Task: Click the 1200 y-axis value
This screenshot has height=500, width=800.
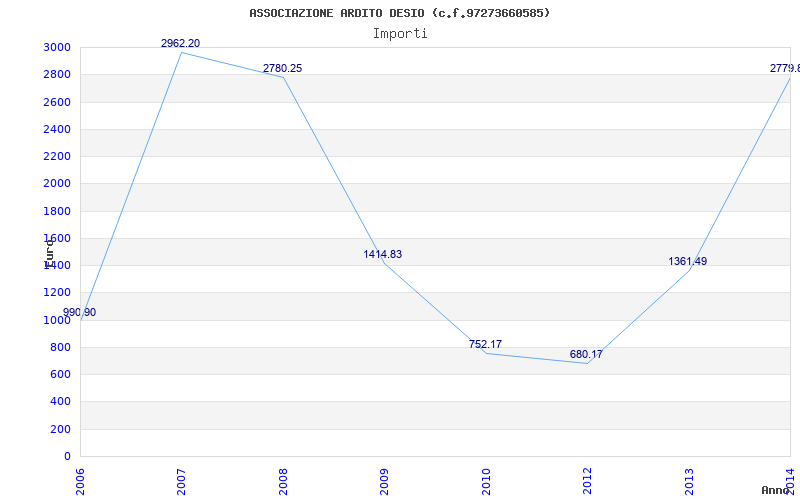Action: tap(57, 293)
